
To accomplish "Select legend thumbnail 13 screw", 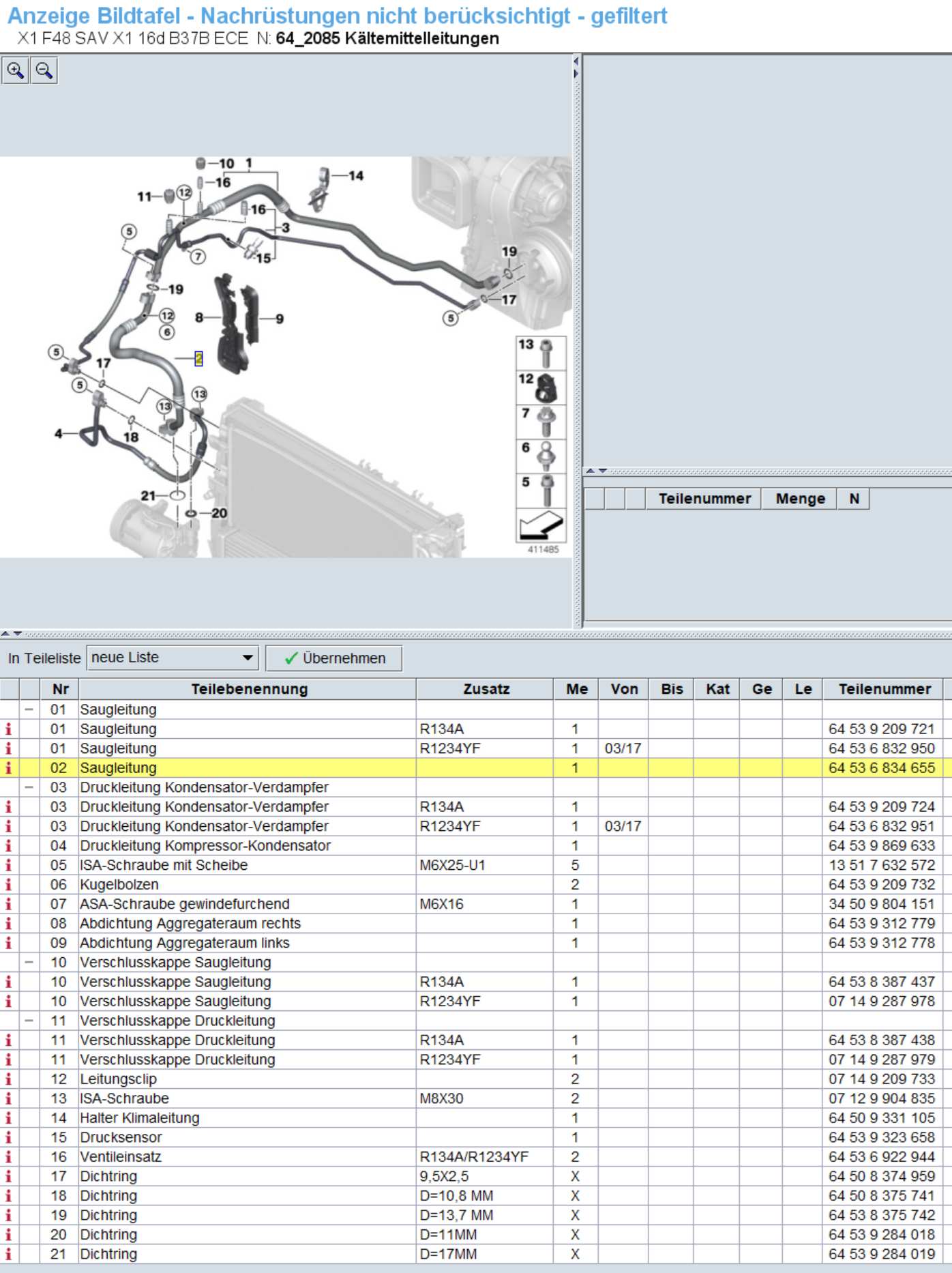I will coord(541,353).
